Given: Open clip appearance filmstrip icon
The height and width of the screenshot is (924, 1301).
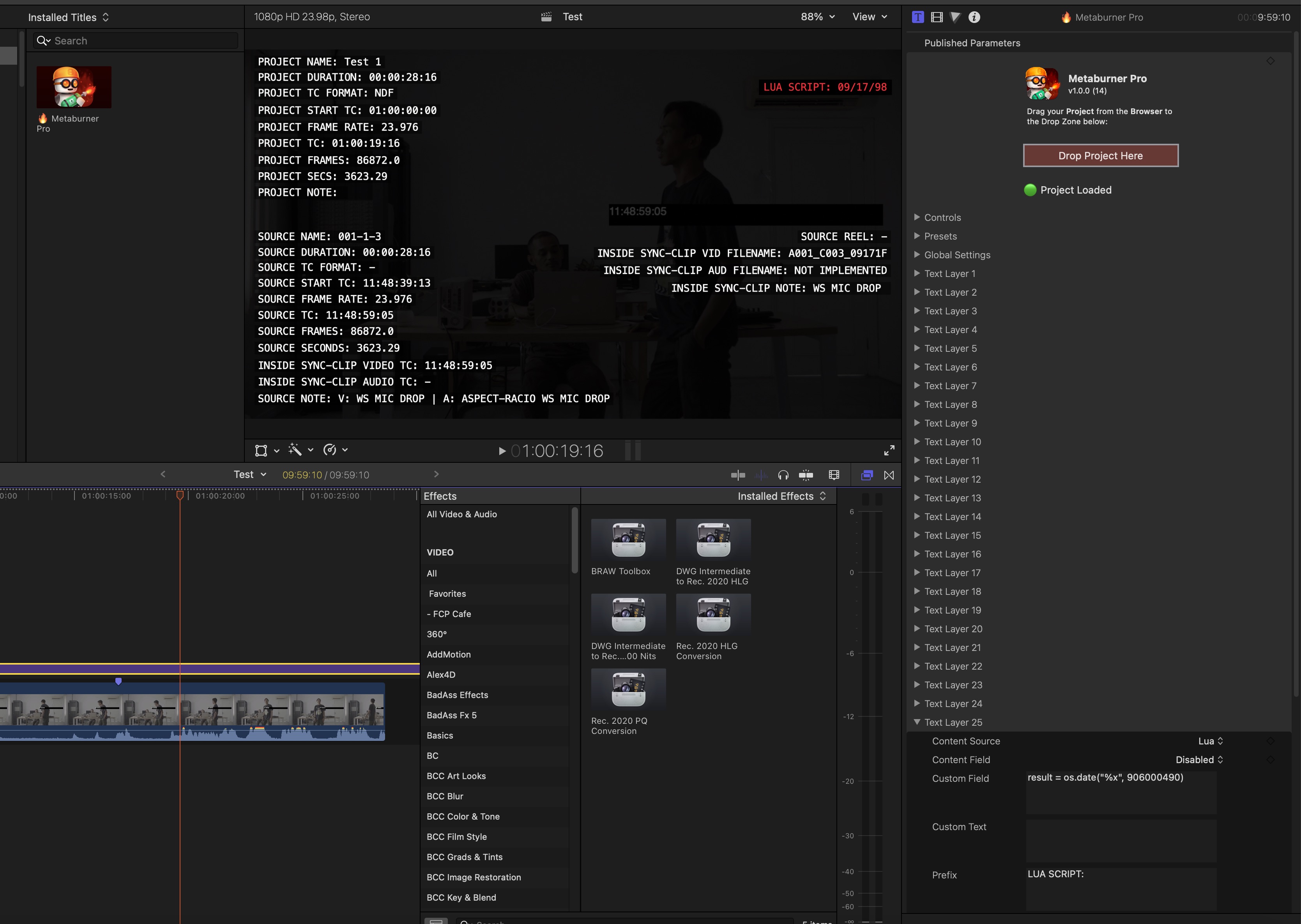Looking at the screenshot, I should (834, 475).
